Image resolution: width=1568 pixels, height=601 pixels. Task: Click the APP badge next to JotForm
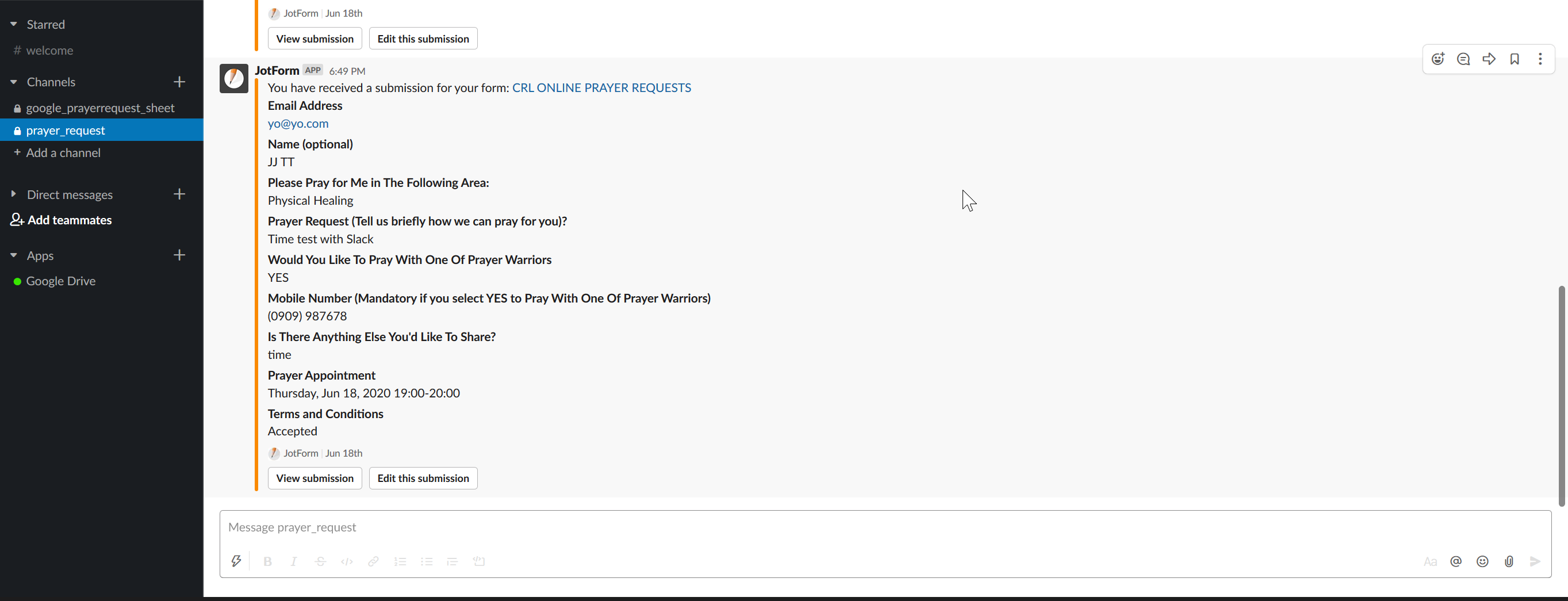tap(313, 70)
